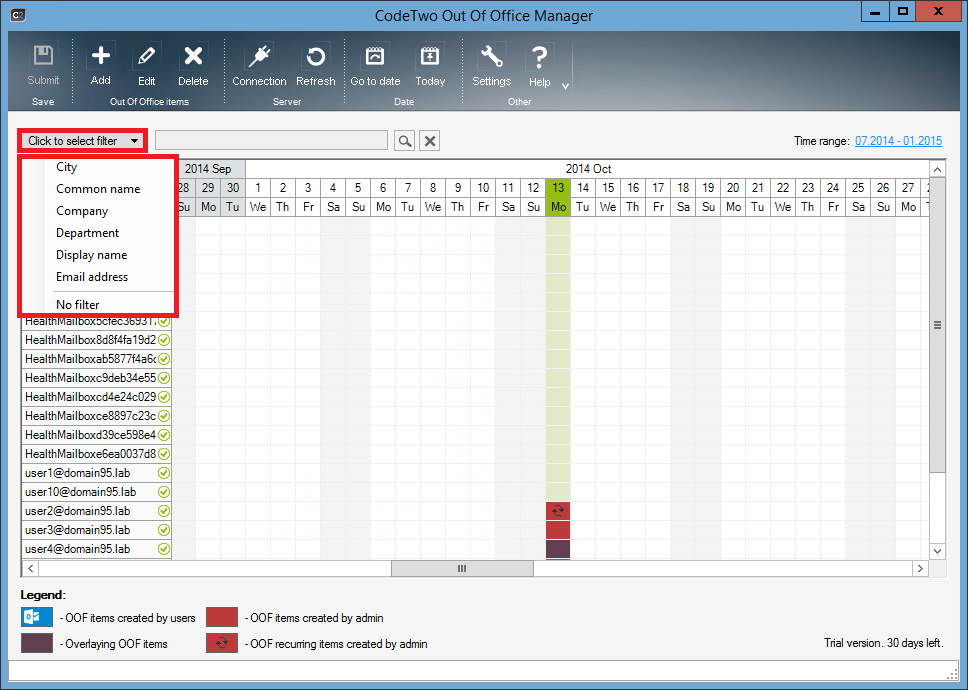
Task: Choose City from the filter menu
Action: click(67, 167)
